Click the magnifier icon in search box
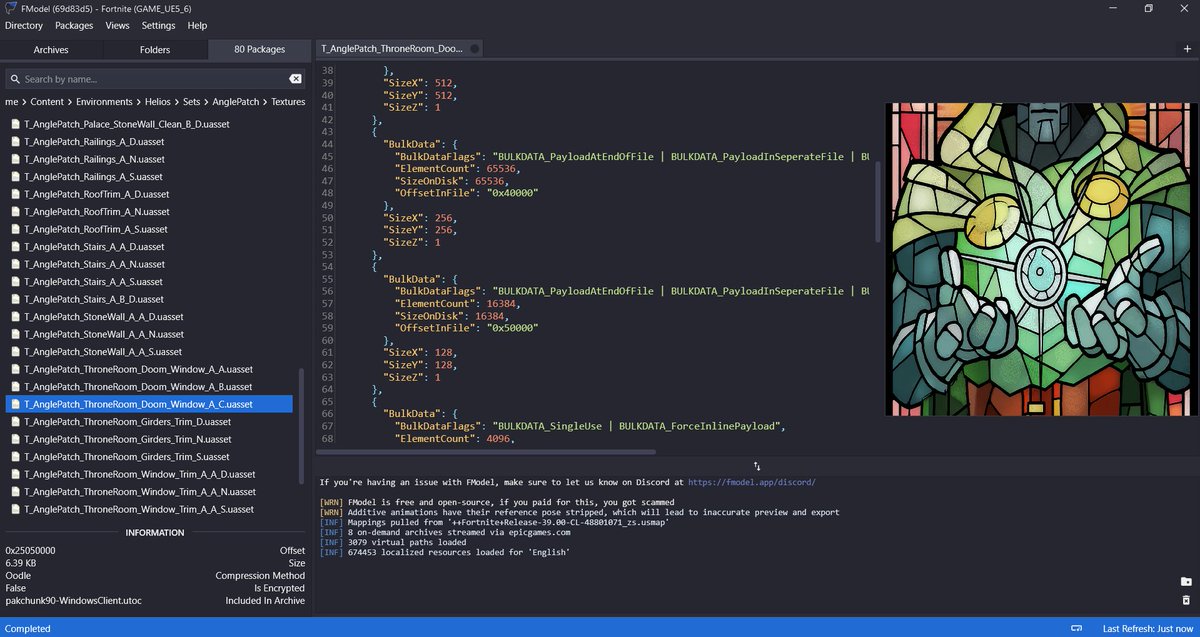1200x637 pixels. point(15,79)
